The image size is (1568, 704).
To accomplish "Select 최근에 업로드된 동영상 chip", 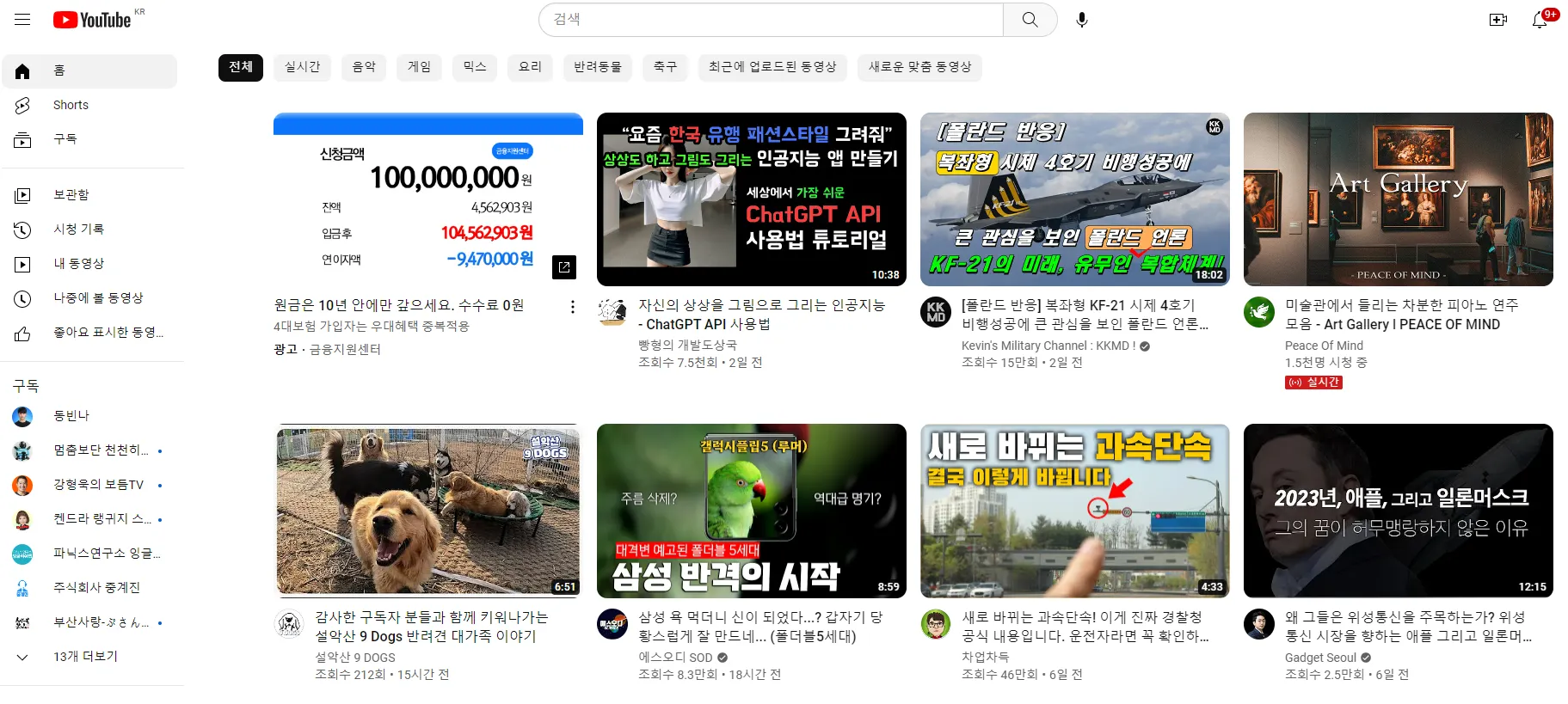I will [x=772, y=67].
